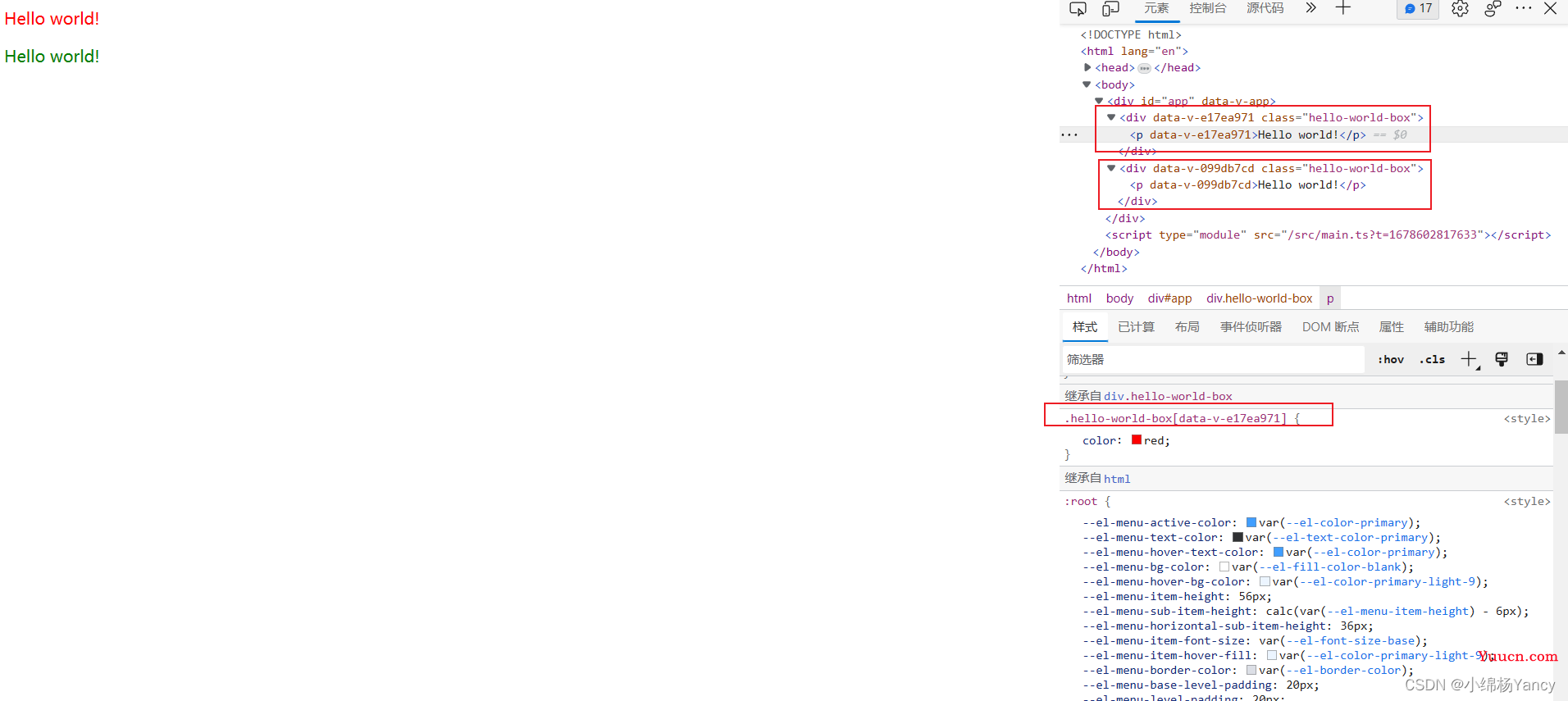
Task: Click the 筛选器 filter input field
Action: pyautogui.click(x=1213, y=359)
